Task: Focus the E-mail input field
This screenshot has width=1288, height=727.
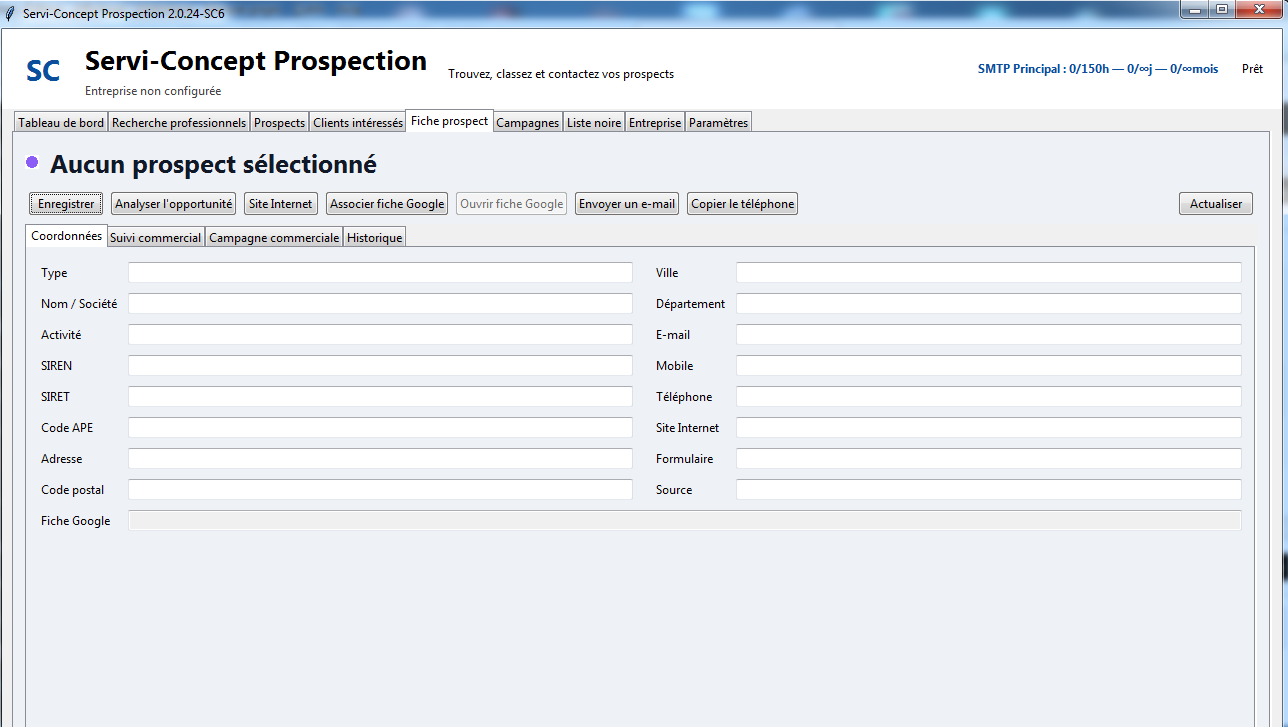Action: tap(989, 335)
